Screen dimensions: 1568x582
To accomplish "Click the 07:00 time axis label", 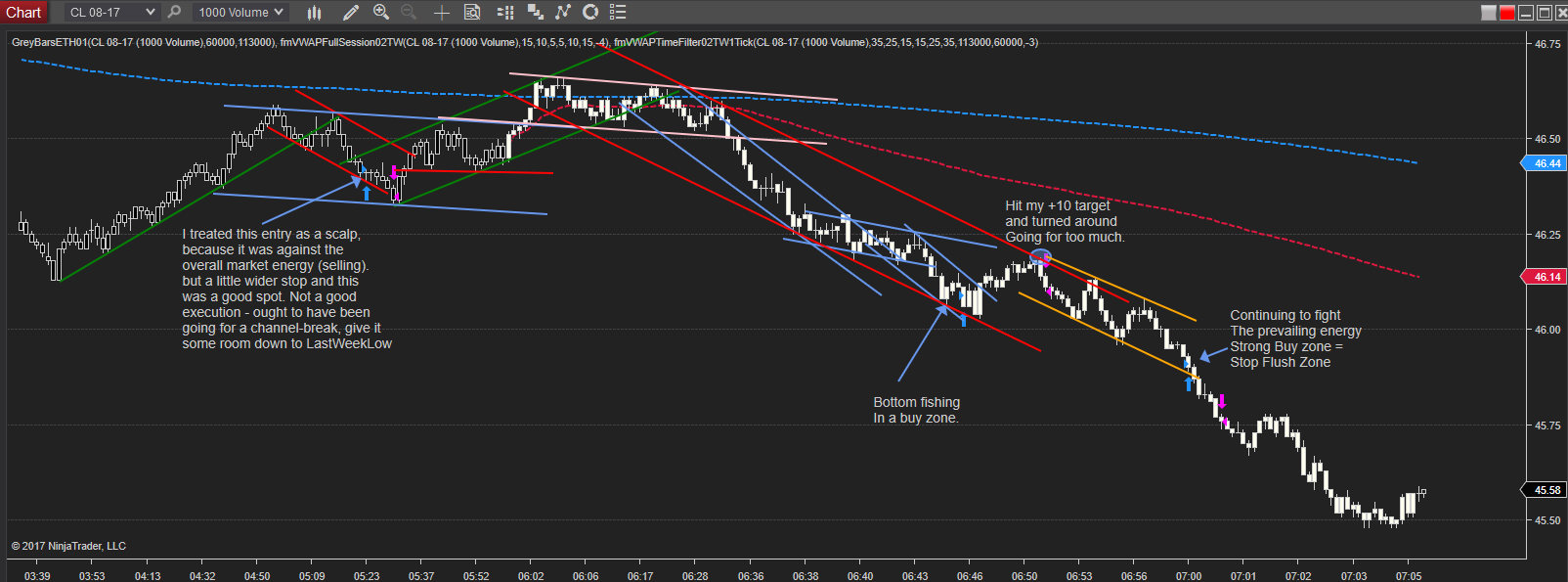I will click(1189, 576).
